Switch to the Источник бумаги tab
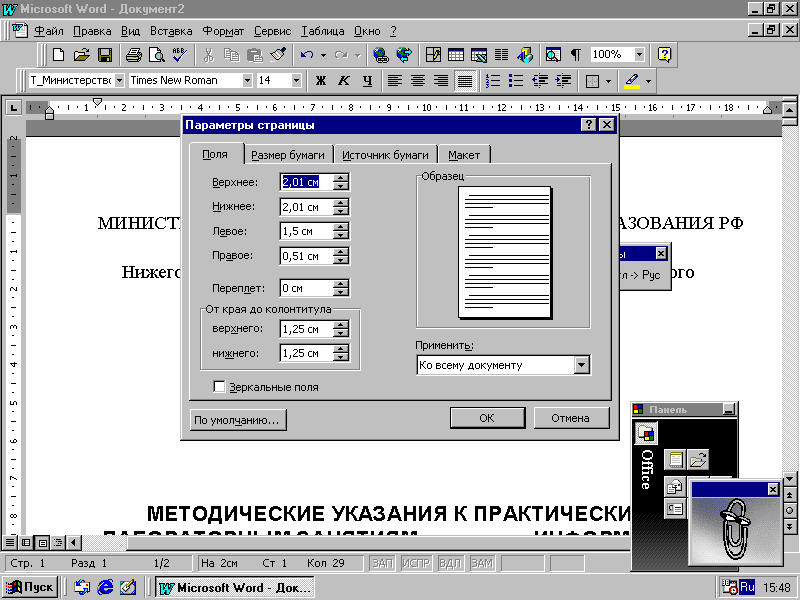This screenshot has height=600, width=800. (x=385, y=155)
